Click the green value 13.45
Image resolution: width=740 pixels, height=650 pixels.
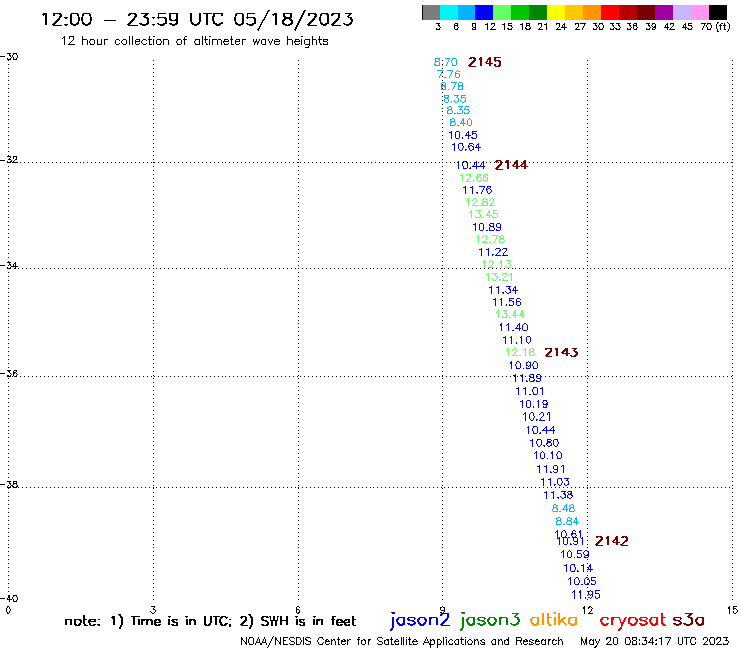[x=483, y=214]
